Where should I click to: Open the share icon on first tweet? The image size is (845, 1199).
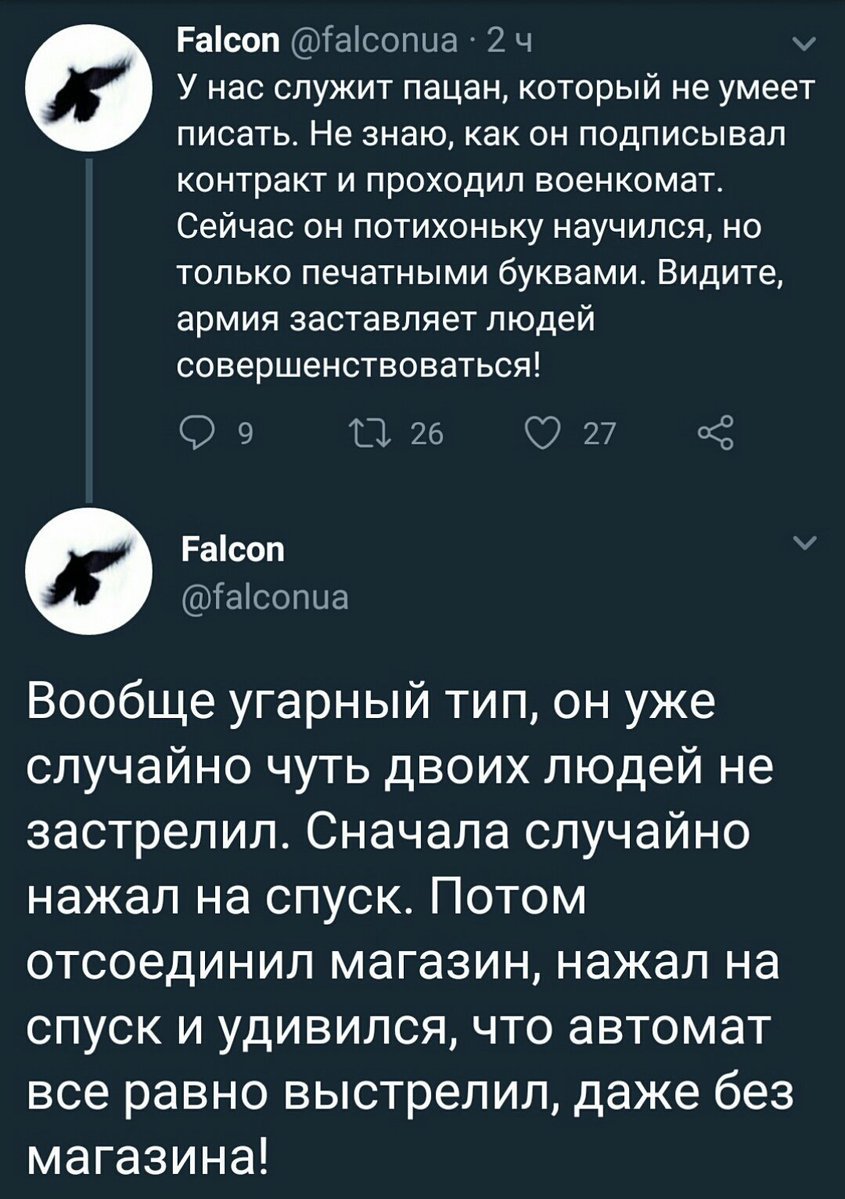pyautogui.click(x=717, y=434)
